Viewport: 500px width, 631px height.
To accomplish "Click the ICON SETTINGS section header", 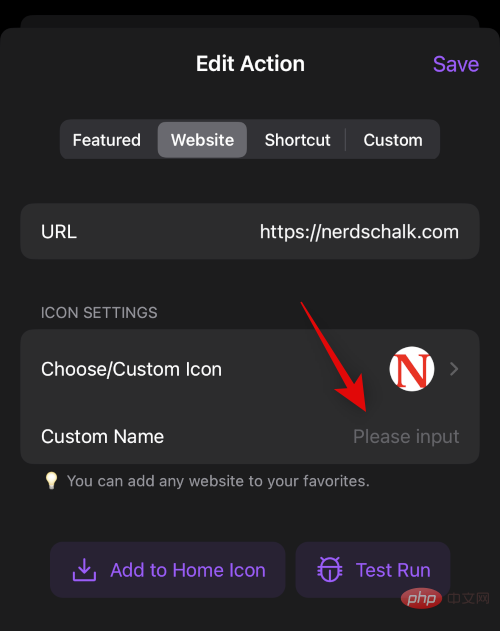I will [99, 313].
